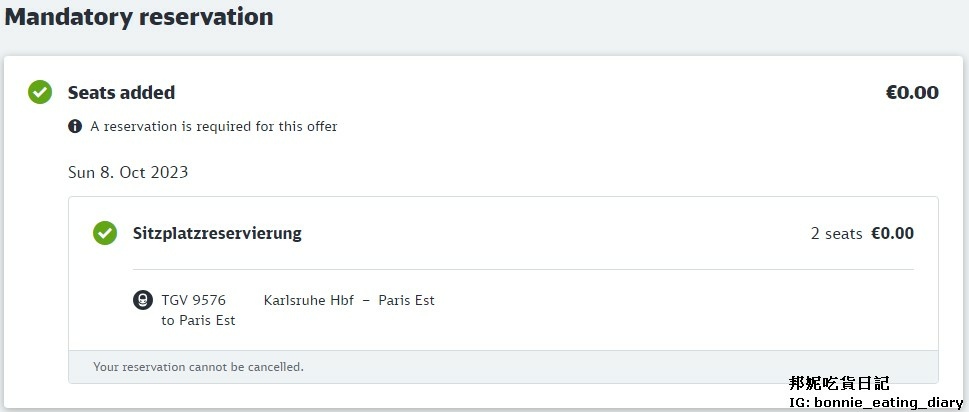Click the 邦妮吃貨日記 watermark text
This screenshot has height=412, width=969.
pyautogui.click(x=838, y=383)
